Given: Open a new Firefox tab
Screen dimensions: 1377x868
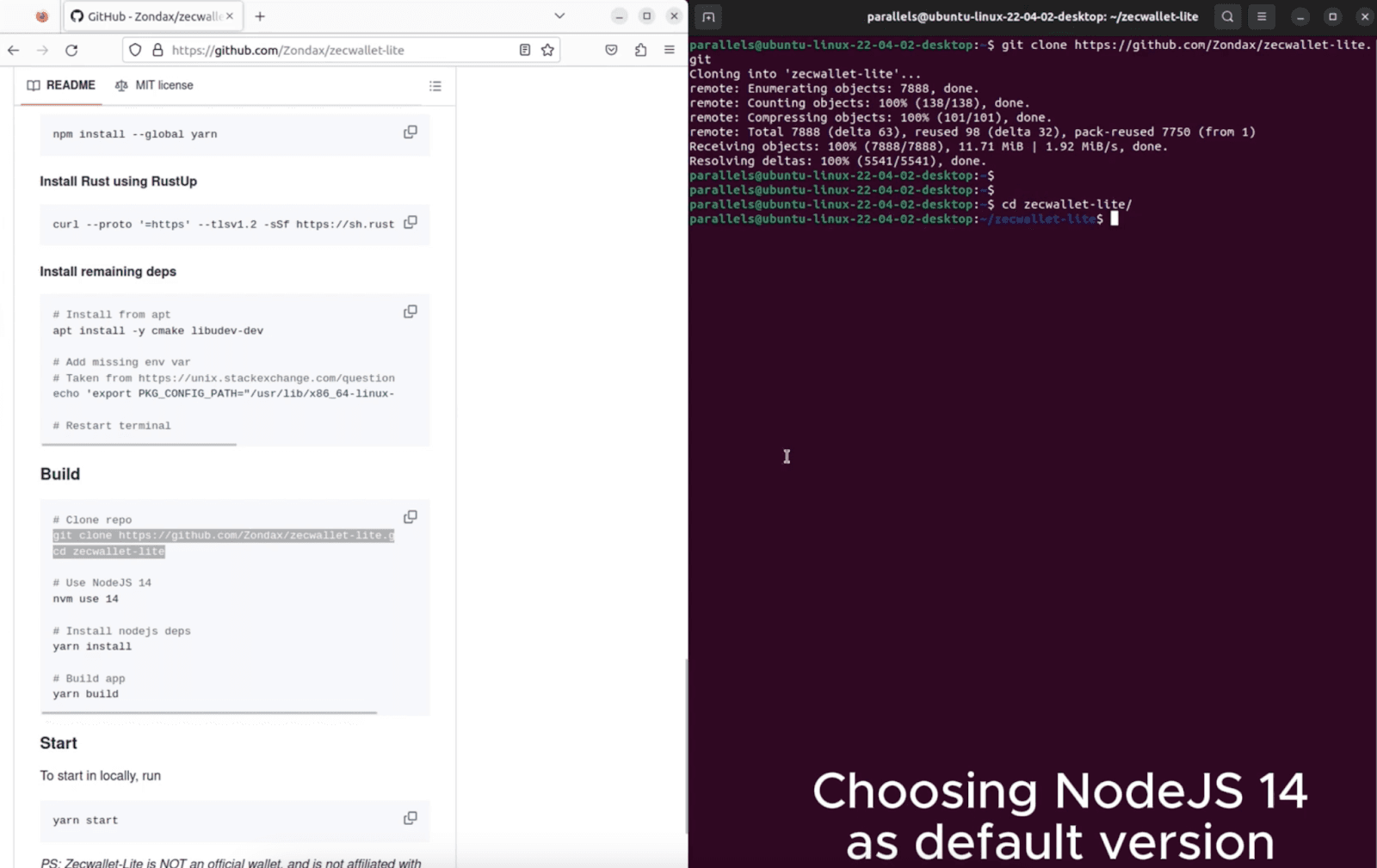Looking at the screenshot, I should 260,16.
